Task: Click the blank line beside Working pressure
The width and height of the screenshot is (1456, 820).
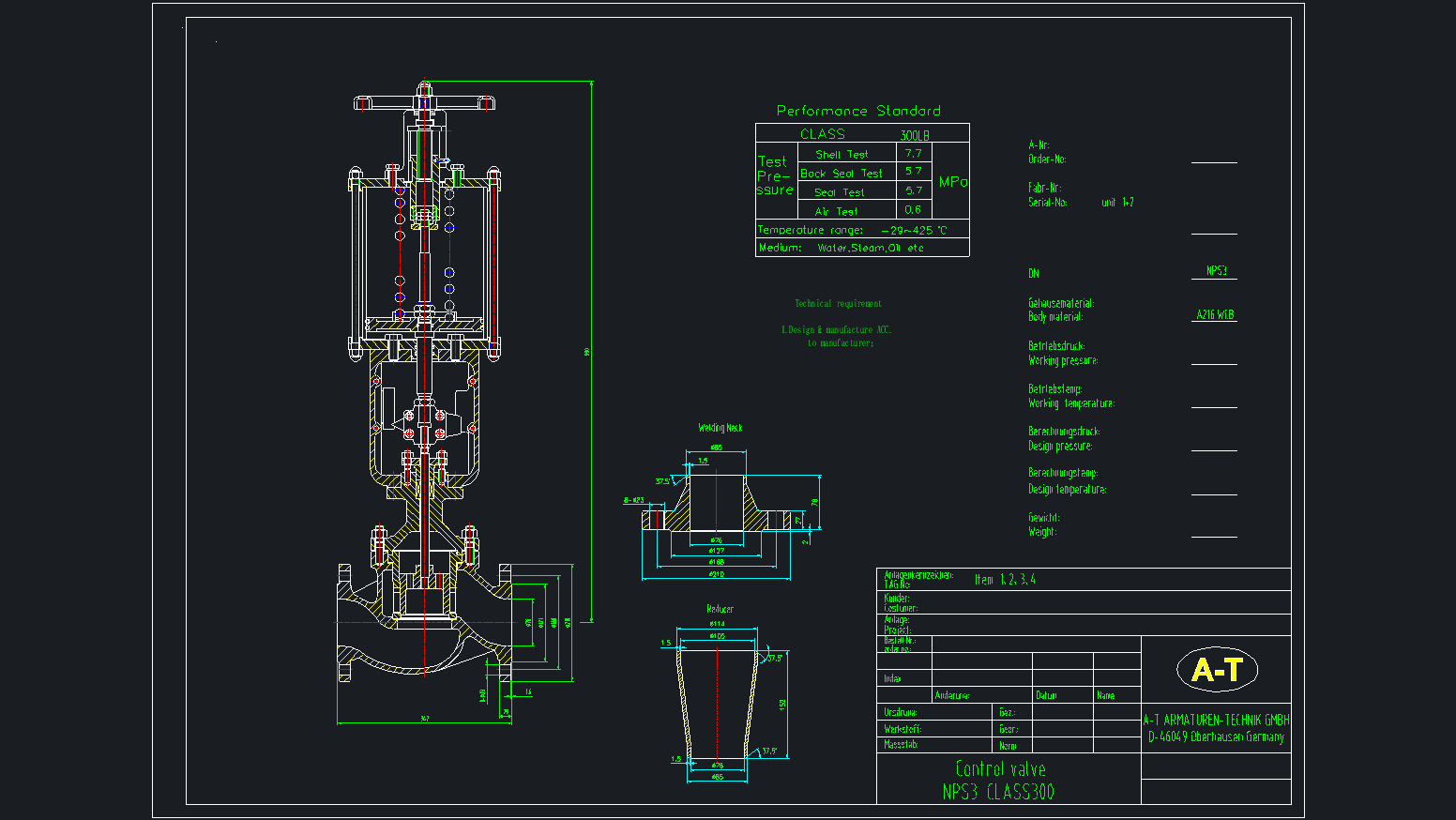Action: 1214,364
